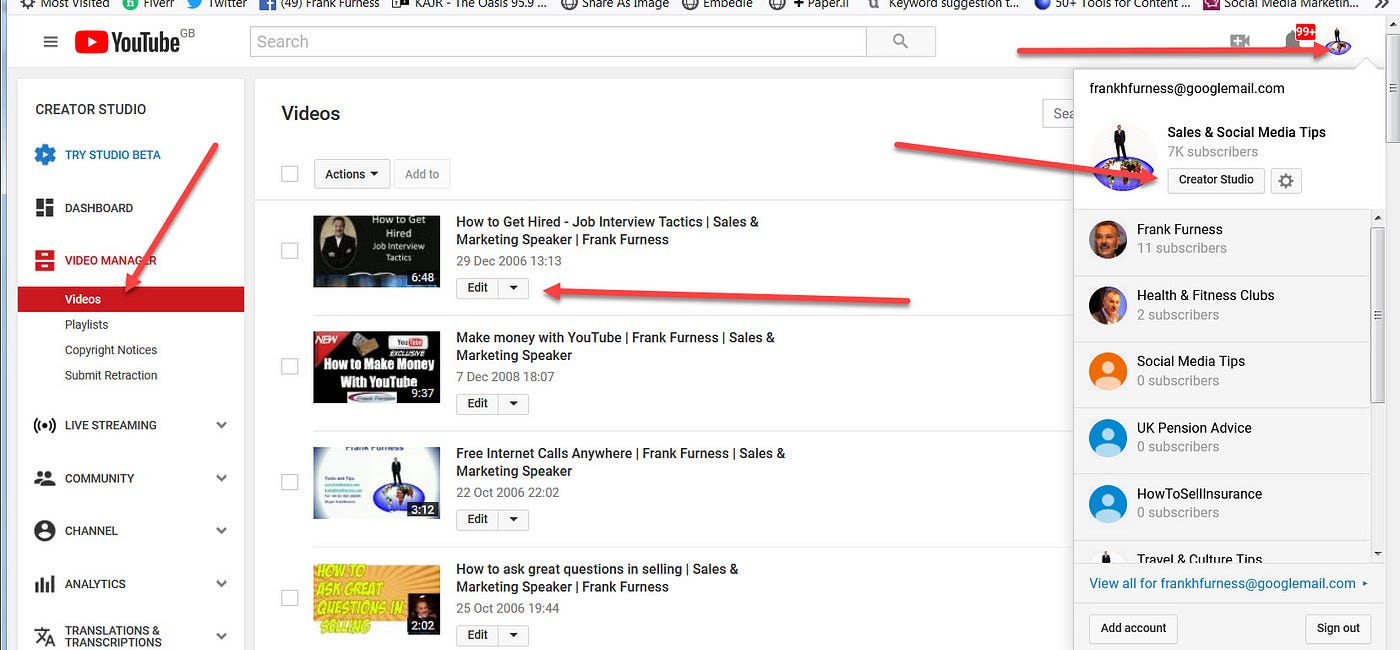Click the Channel person icon
The image size is (1400, 650).
point(45,531)
